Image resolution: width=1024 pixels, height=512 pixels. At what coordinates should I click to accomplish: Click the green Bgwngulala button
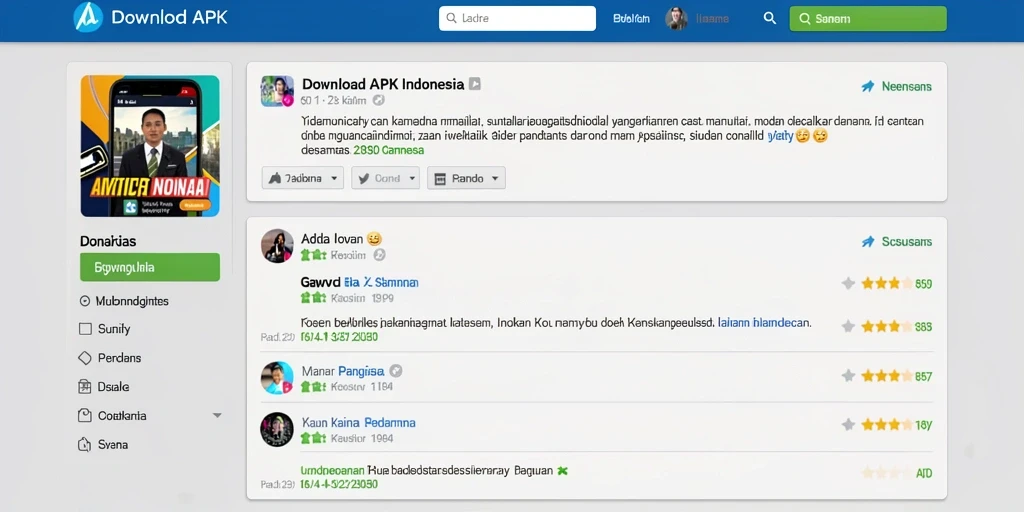[150, 267]
